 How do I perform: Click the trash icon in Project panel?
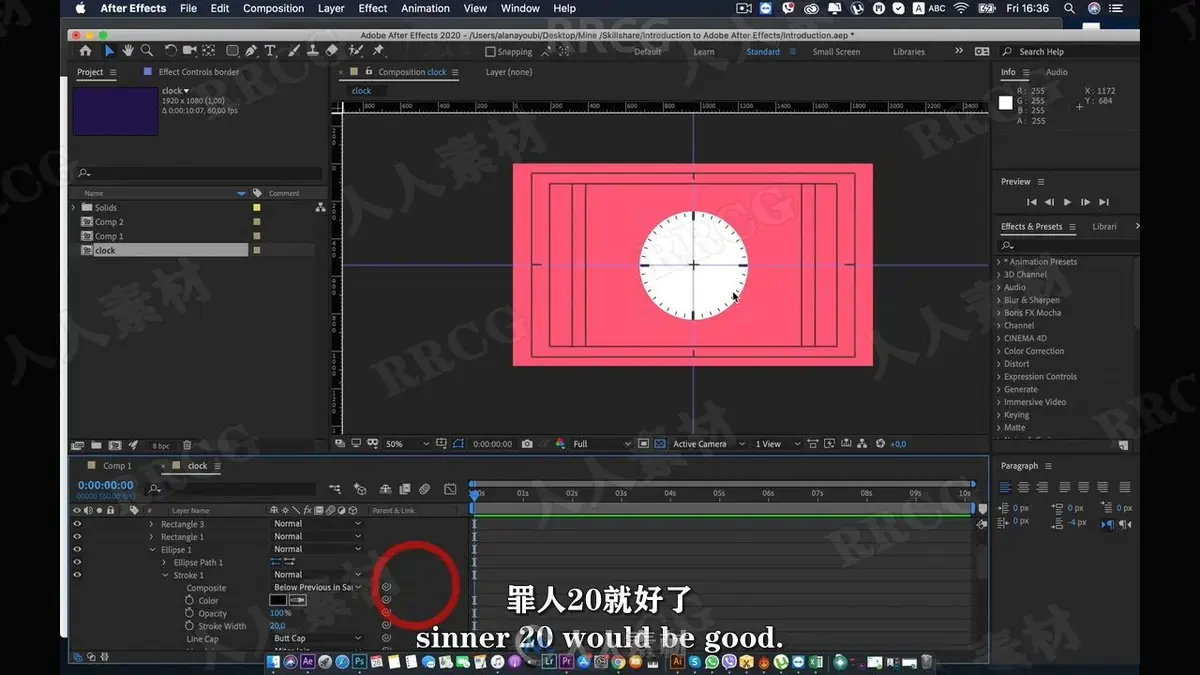click(x=187, y=445)
